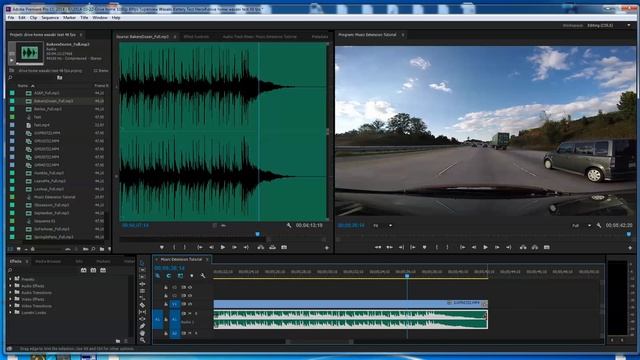Toggle V2 track output eye
The height and width of the screenshot is (360, 640).
[190, 296]
